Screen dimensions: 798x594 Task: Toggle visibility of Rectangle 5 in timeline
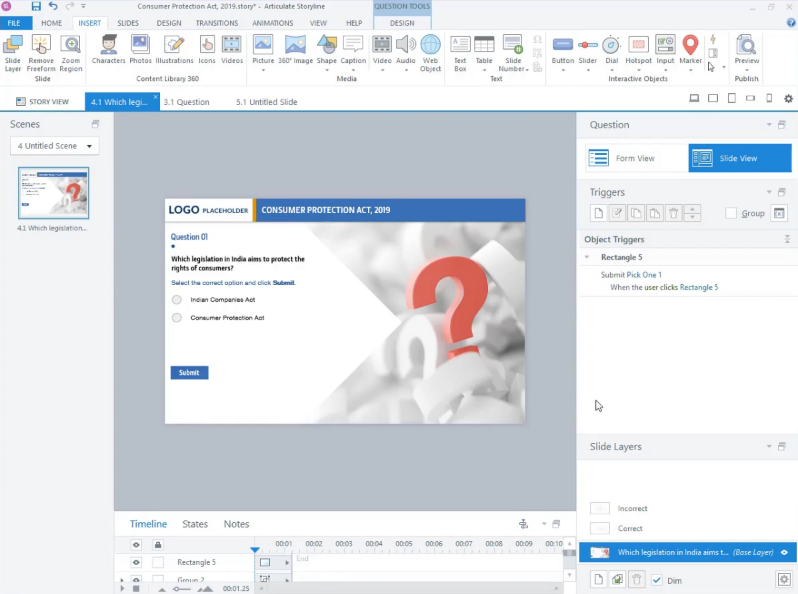click(136, 562)
